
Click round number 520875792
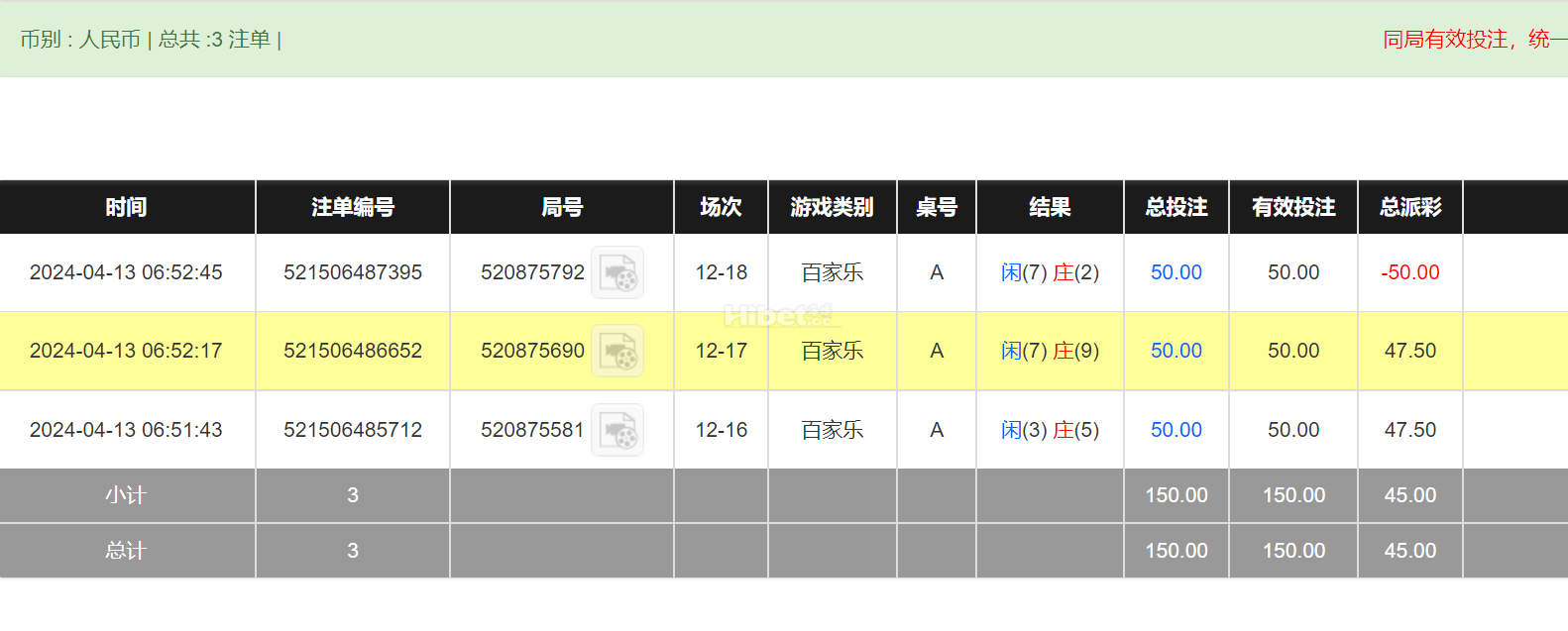[x=533, y=272]
